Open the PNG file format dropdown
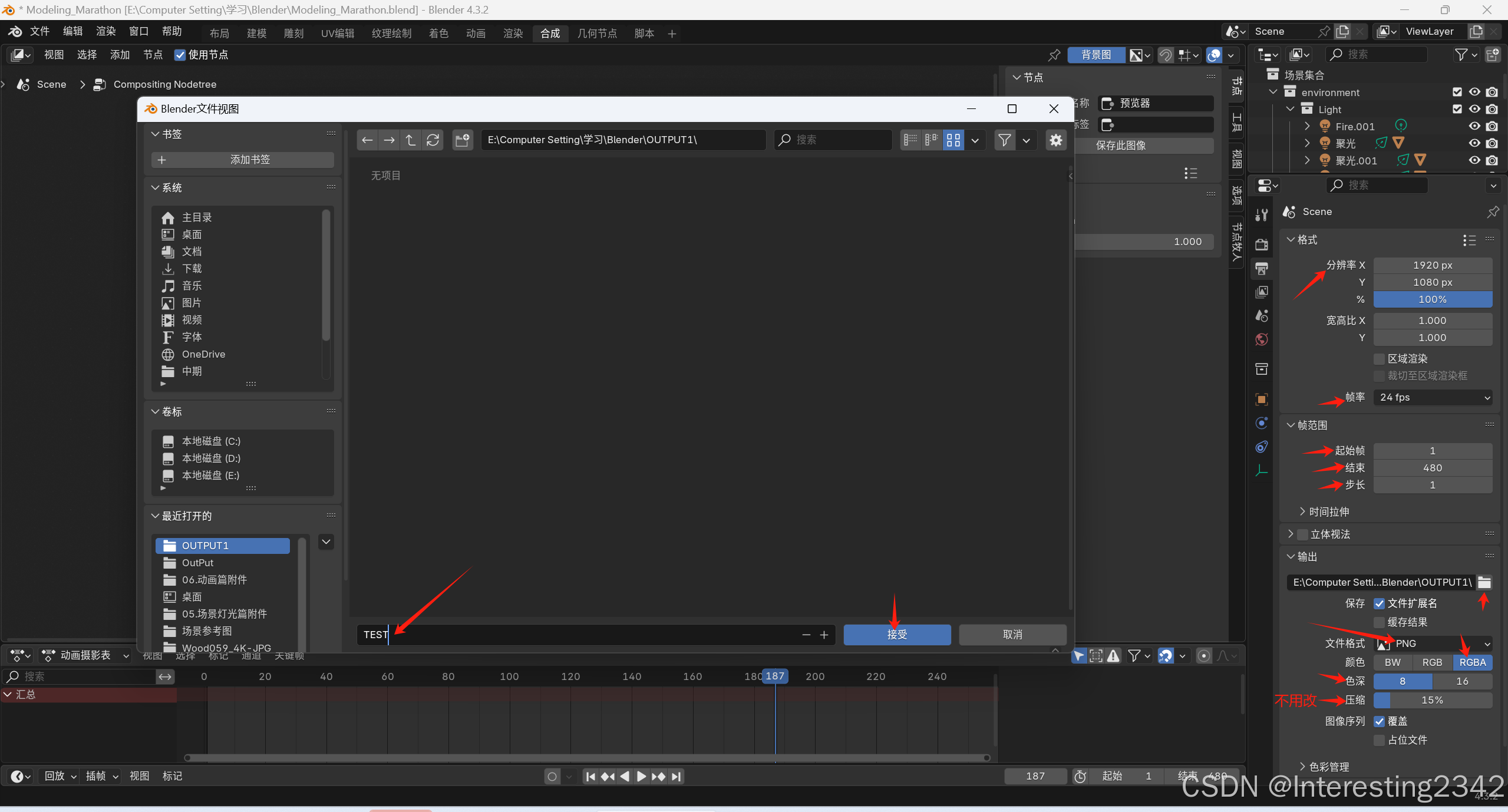 click(x=1432, y=643)
